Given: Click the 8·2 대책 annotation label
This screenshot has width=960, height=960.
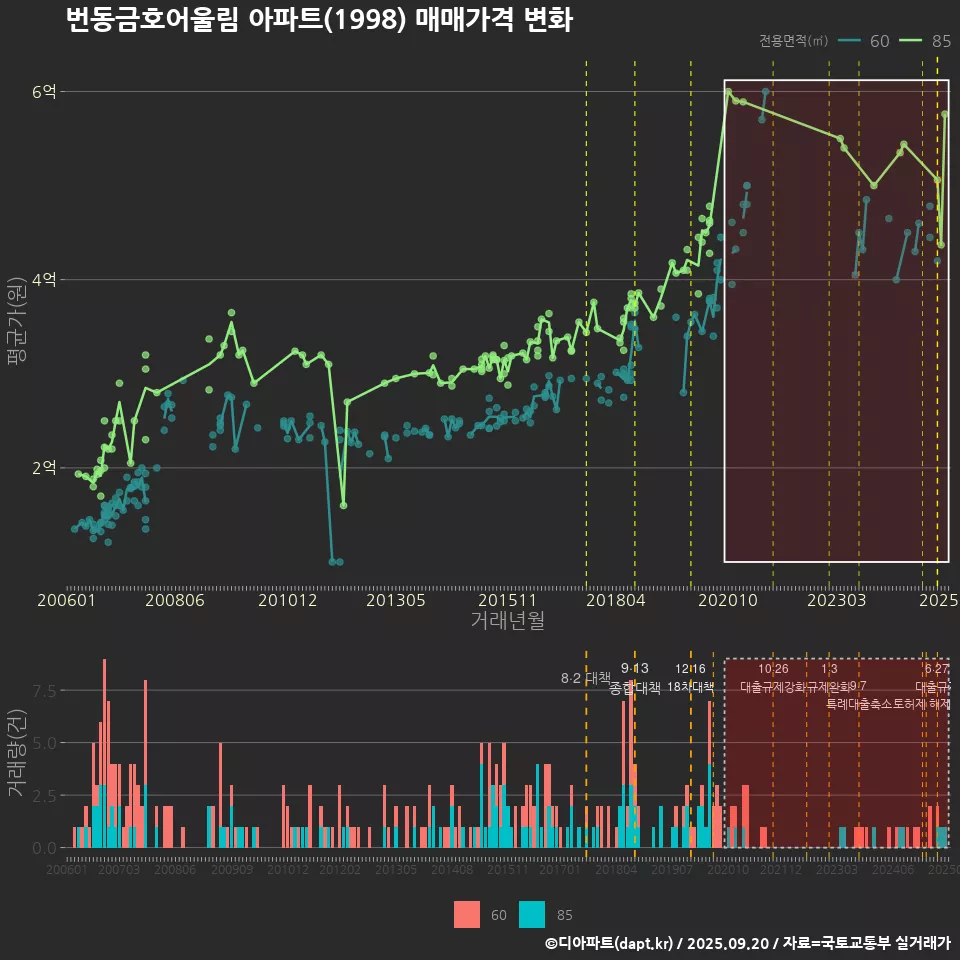Looking at the screenshot, I should point(585,678).
